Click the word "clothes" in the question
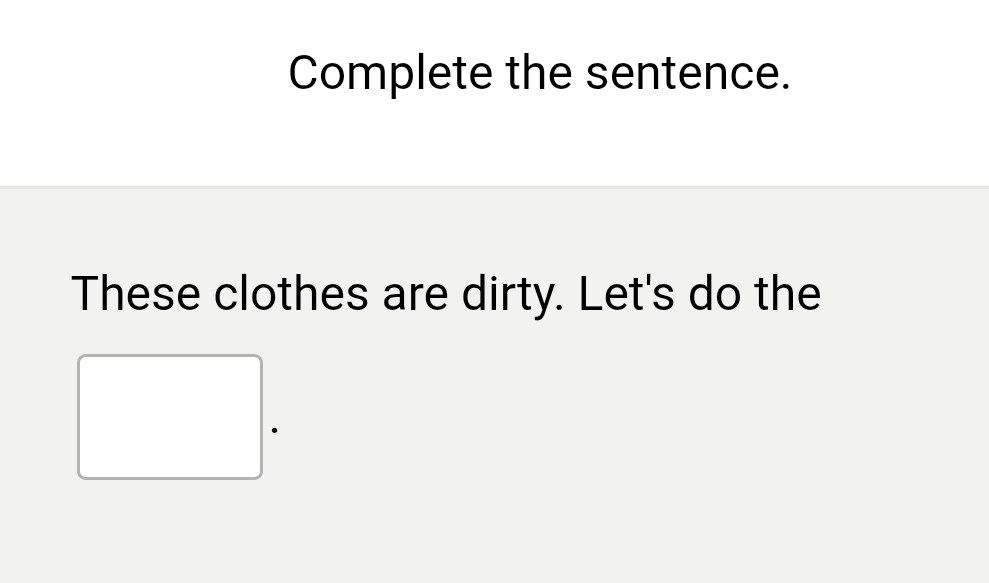This screenshot has height=583, width=989. coord(291,294)
